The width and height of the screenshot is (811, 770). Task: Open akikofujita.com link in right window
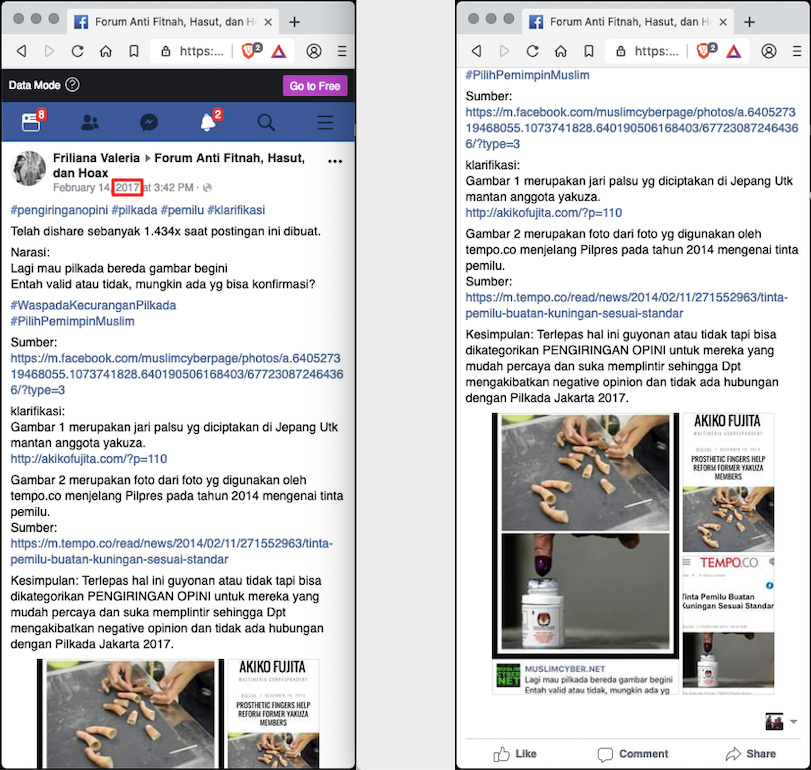pyautogui.click(x=544, y=213)
